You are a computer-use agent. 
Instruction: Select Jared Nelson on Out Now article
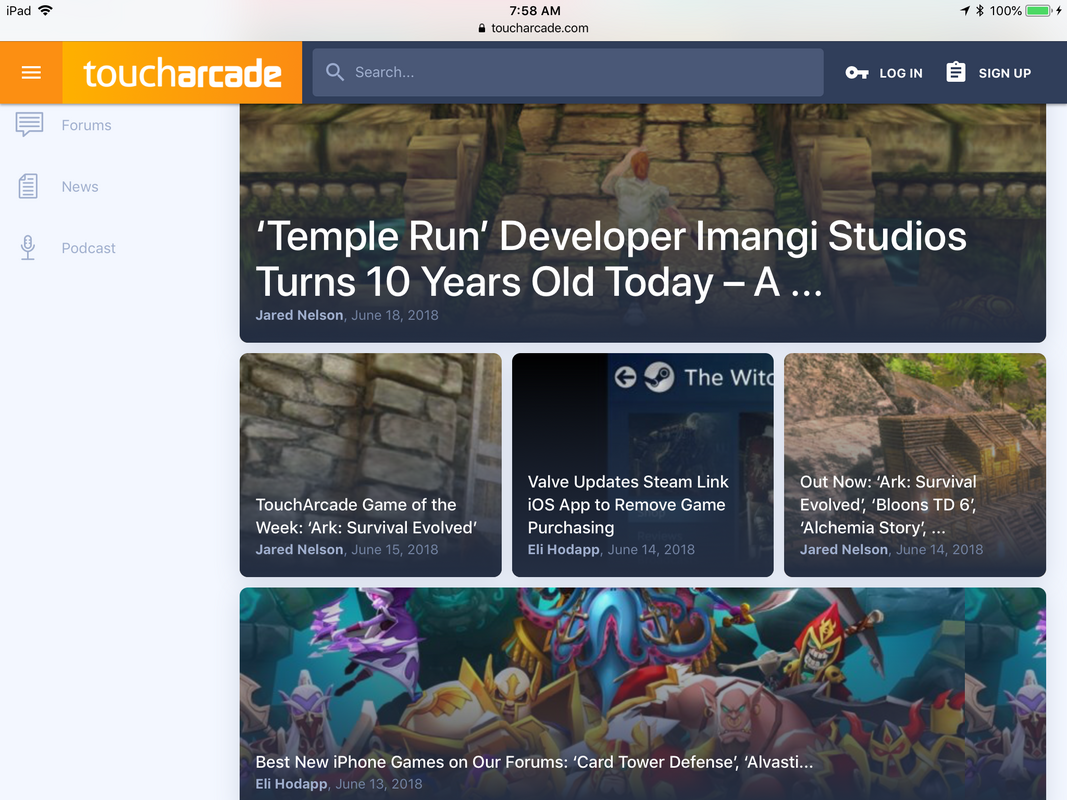(x=844, y=549)
